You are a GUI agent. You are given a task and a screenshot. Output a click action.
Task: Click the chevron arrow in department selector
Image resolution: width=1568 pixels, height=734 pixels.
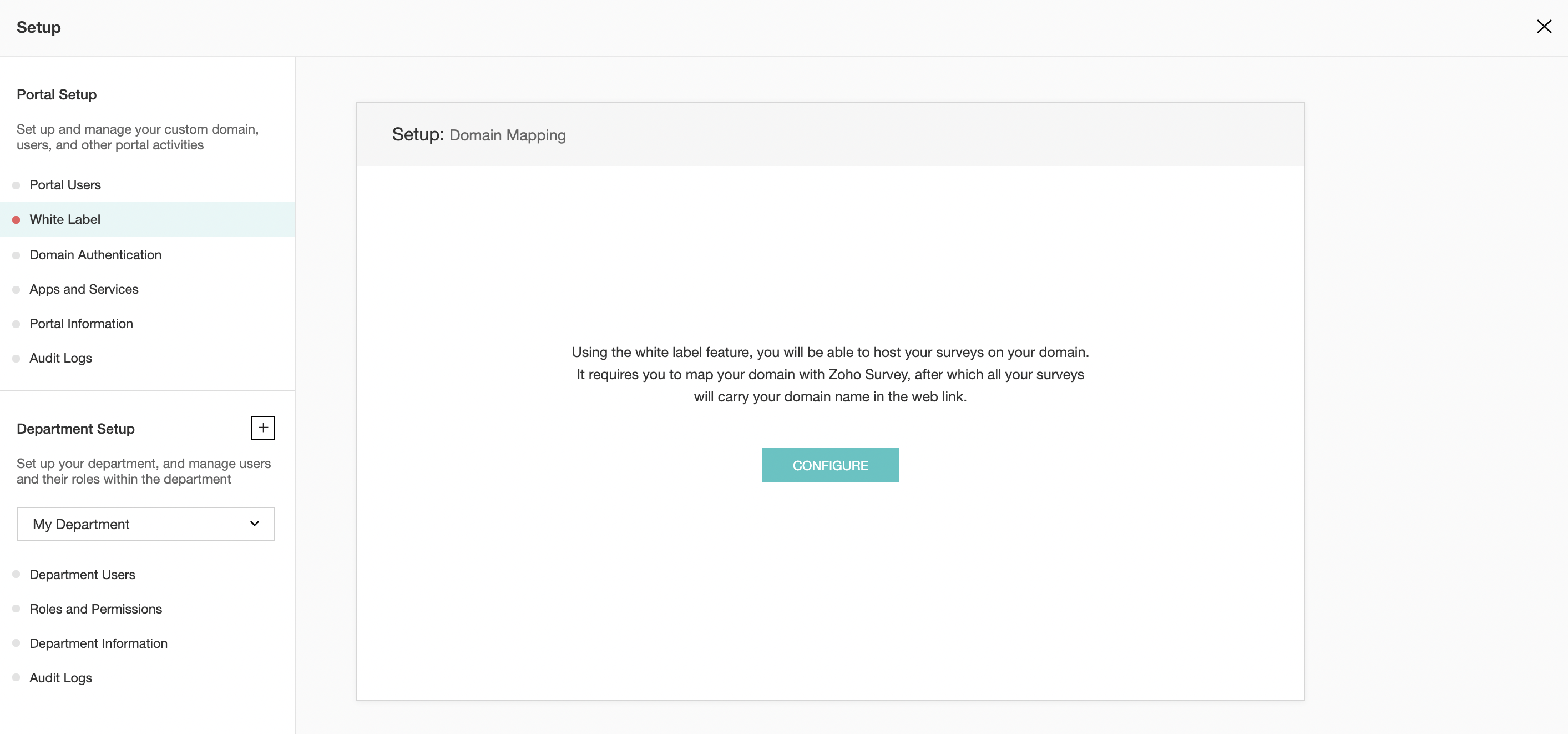point(255,524)
